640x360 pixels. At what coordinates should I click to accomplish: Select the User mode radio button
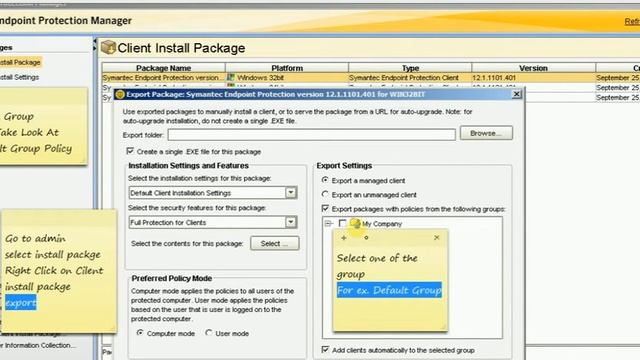point(209,333)
